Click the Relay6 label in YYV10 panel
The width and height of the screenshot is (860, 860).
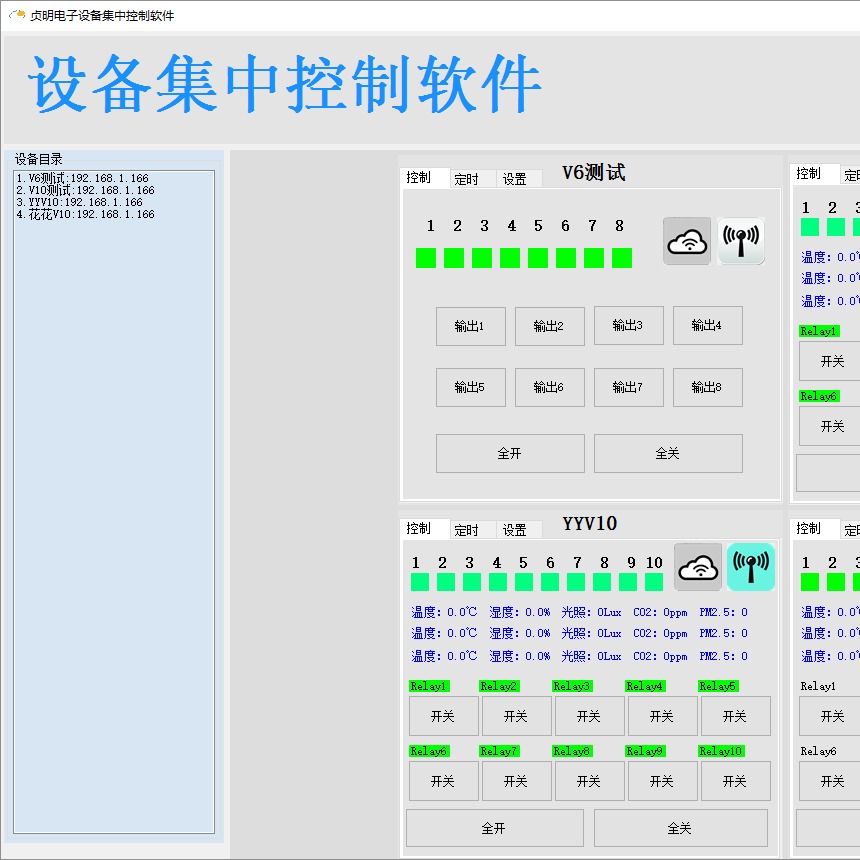tap(429, 751)
